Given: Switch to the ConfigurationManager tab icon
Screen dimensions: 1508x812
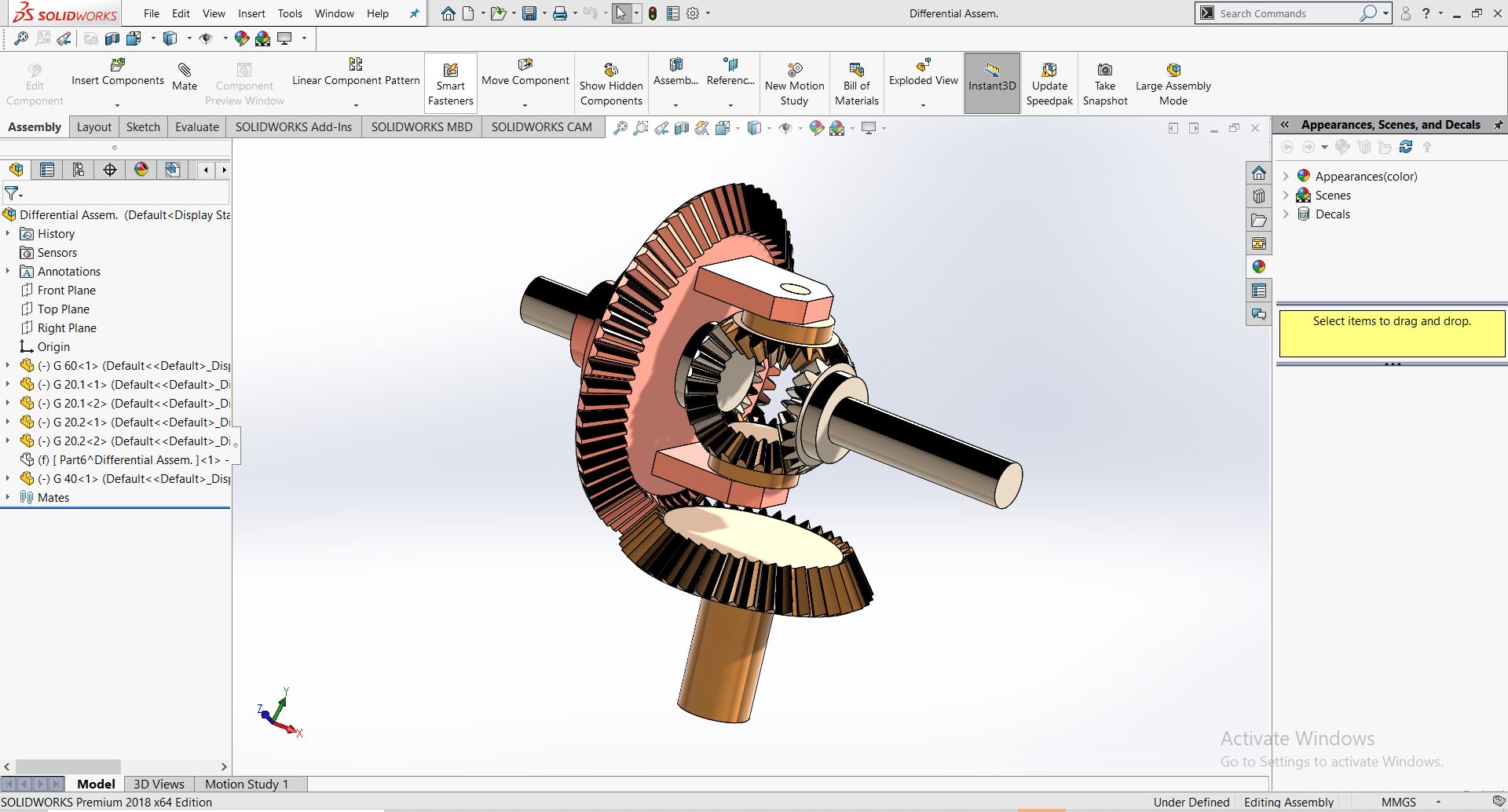Looking at the screenshot, I should (x=79, y=170).
